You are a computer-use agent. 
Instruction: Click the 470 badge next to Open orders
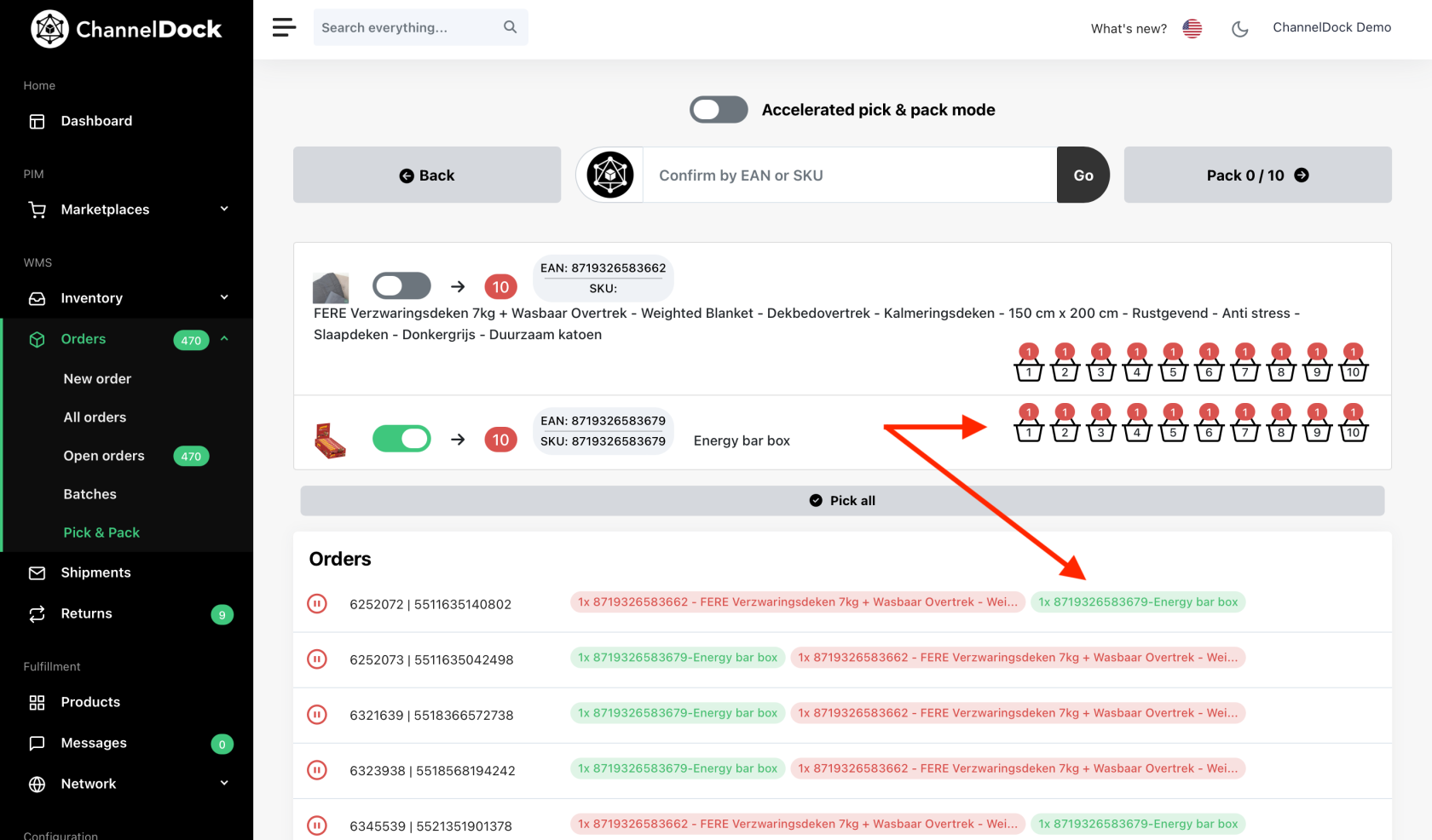tap(191, 457)
